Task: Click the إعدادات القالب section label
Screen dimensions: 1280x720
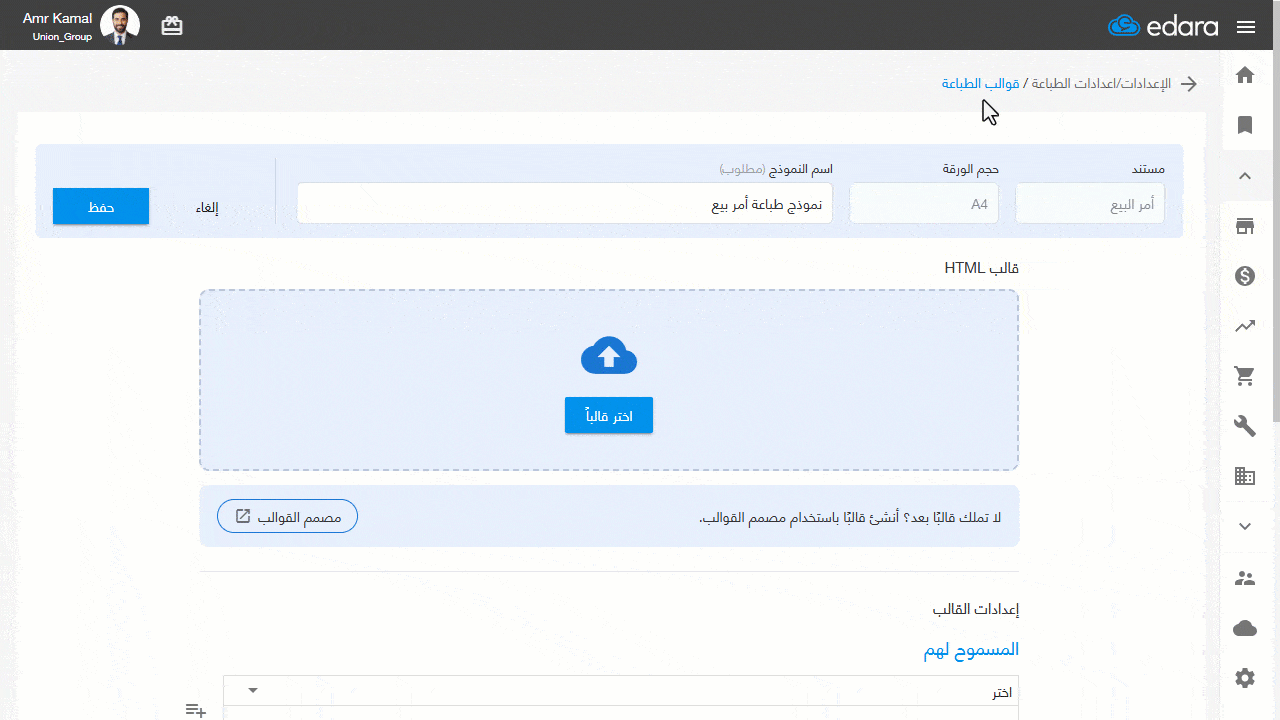Action: pos(976,609)
